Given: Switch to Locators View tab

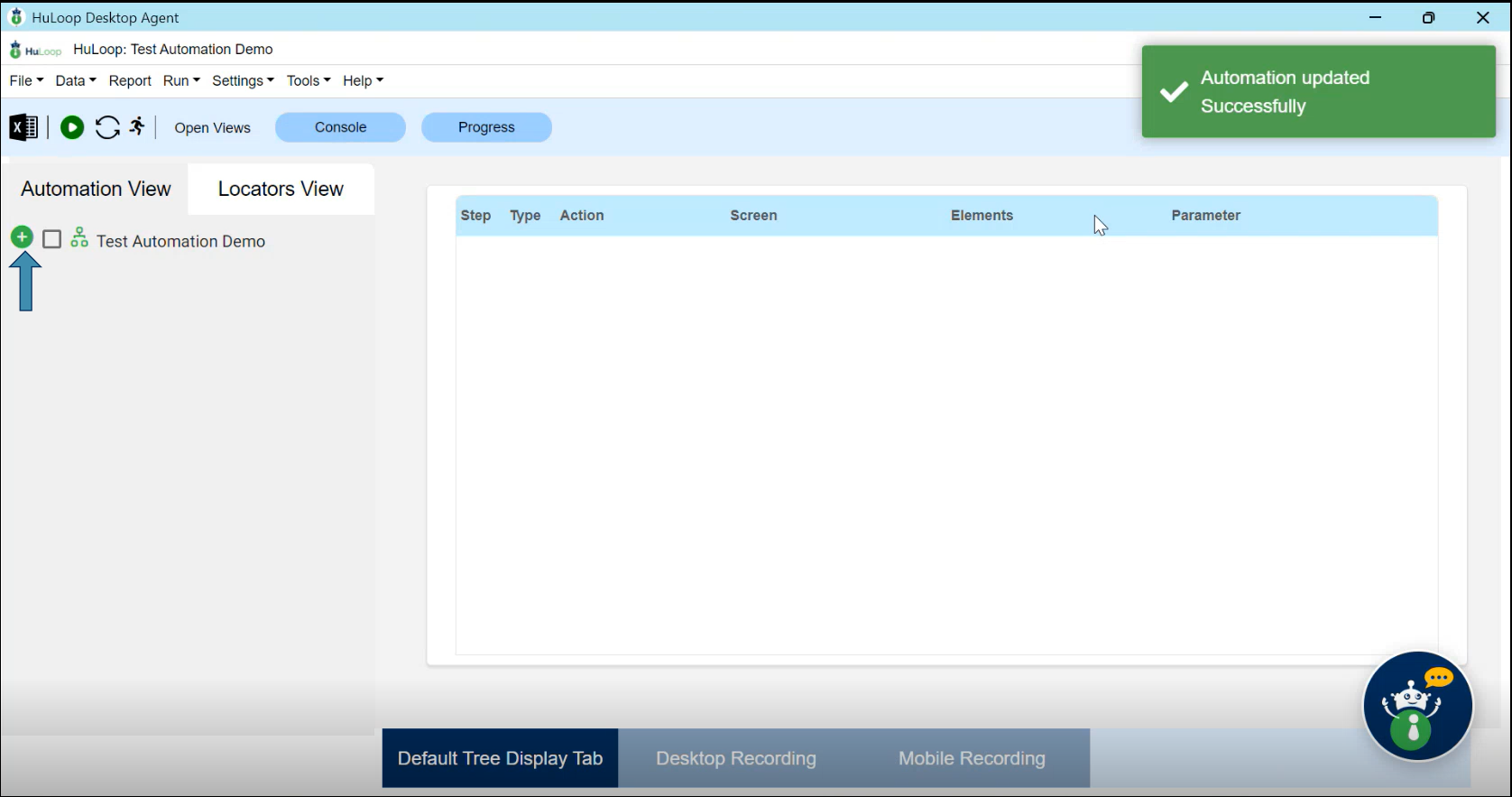Looking at the screenshot, I should 281,189.
